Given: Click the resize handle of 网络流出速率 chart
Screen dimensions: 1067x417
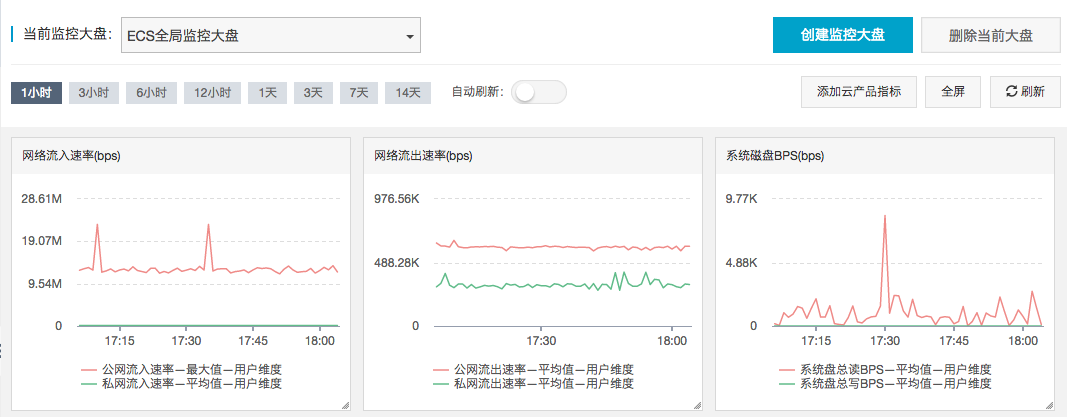Looking at the screenshot, I should pos(697,405).
